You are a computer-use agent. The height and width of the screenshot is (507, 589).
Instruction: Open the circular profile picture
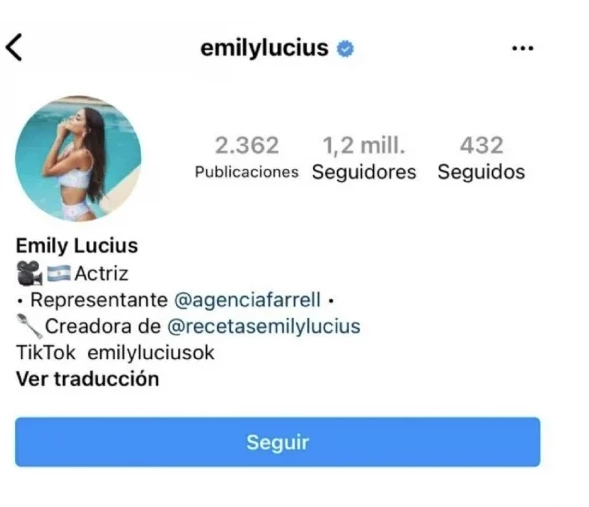[x=78, y=158]
